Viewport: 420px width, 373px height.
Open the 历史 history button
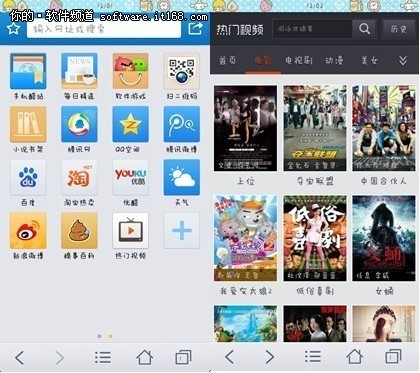[398, 29]
